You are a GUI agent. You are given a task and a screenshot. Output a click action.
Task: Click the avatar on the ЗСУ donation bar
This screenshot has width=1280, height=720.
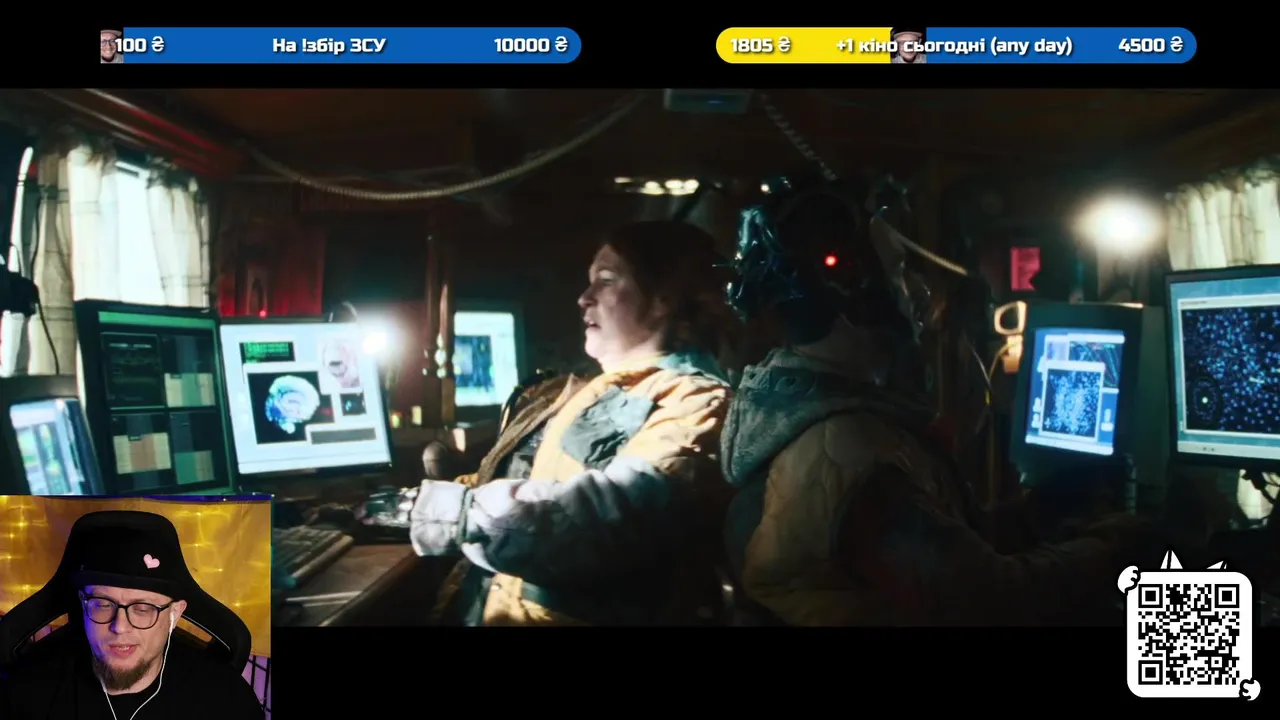click(111, 45)
